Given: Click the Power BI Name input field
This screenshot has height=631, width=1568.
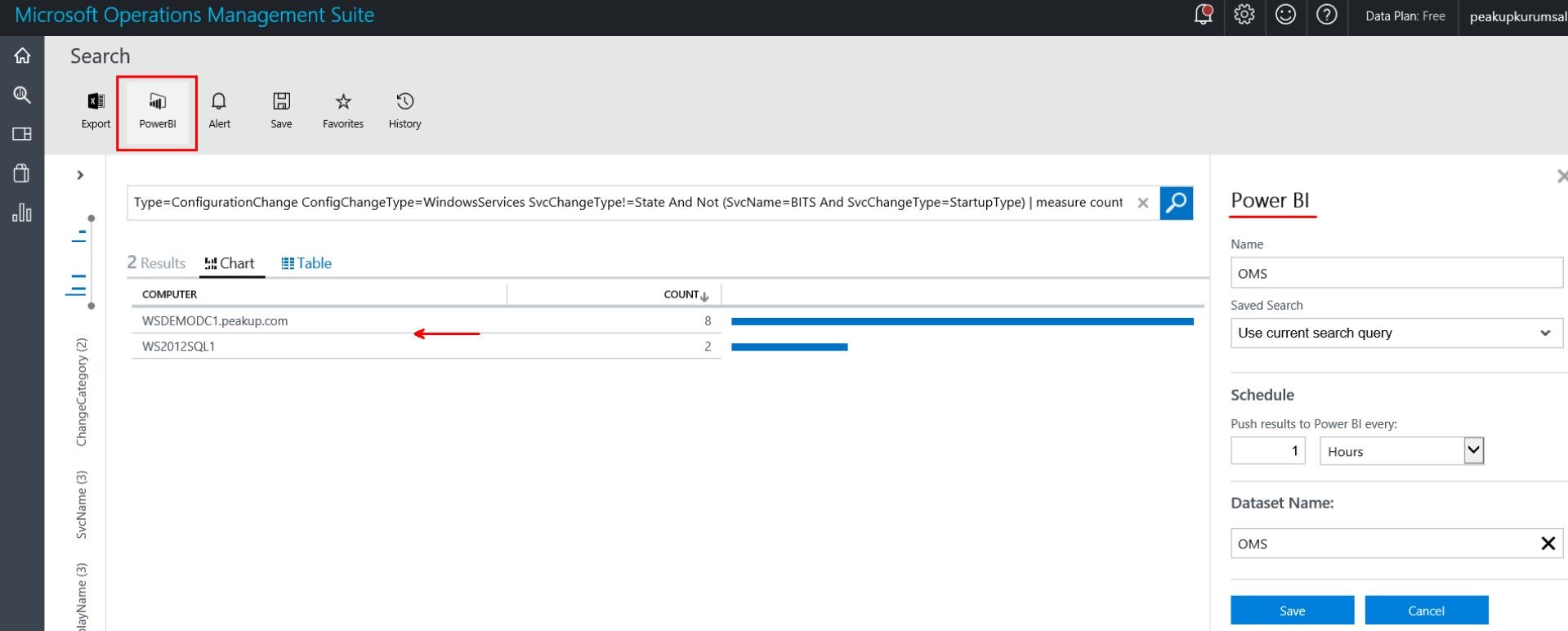Looking at the screenshot, I should click(x=1396, y=273).
